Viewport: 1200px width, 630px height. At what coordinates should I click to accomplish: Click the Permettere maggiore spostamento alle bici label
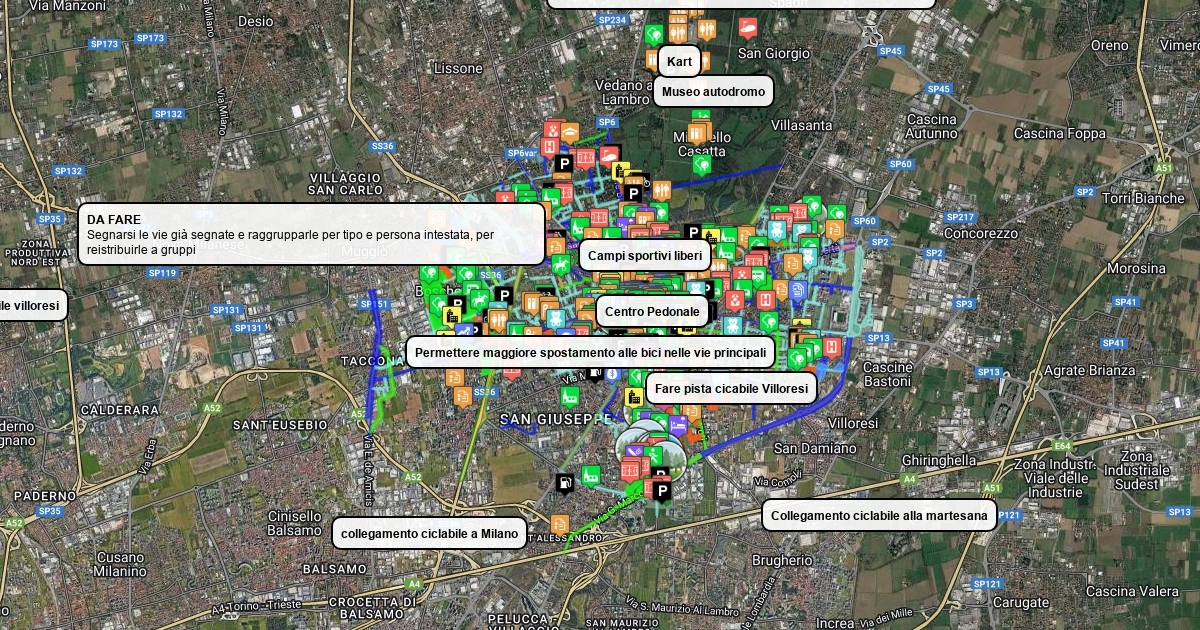tap(590, 352)
